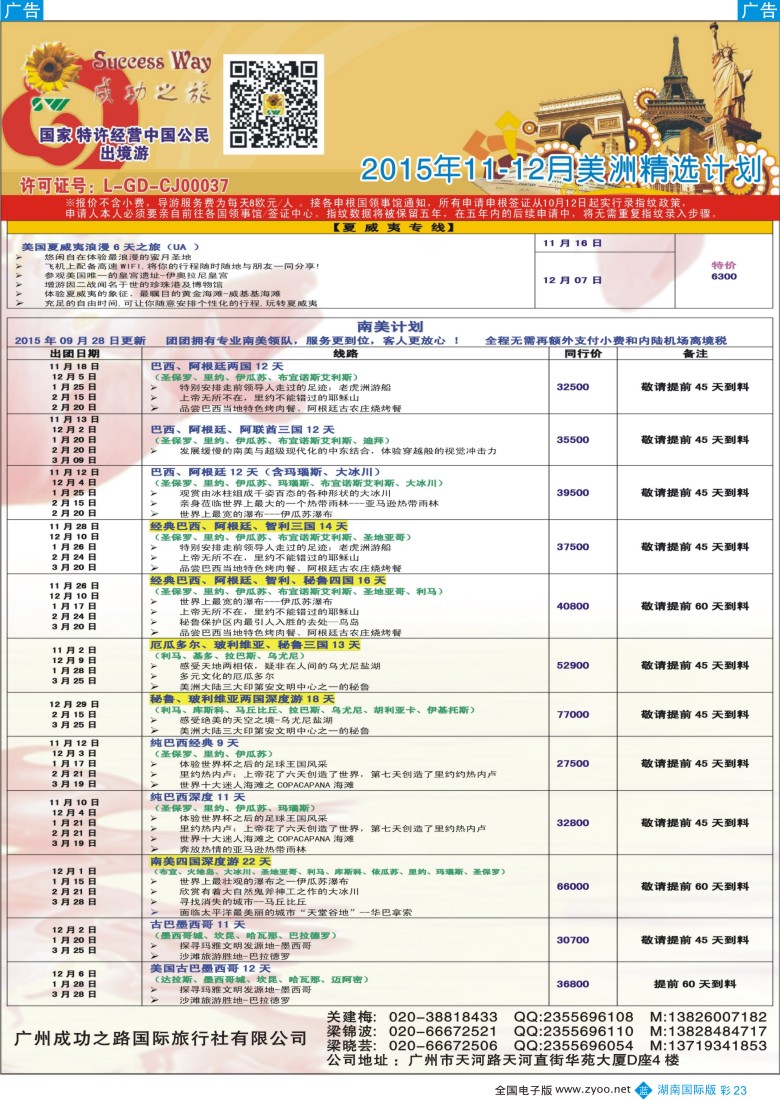Viewport: 780px width, 1100px height.
Task: Click the 同行价 column header
Action: pyautogui.click(x=583, y=354)
